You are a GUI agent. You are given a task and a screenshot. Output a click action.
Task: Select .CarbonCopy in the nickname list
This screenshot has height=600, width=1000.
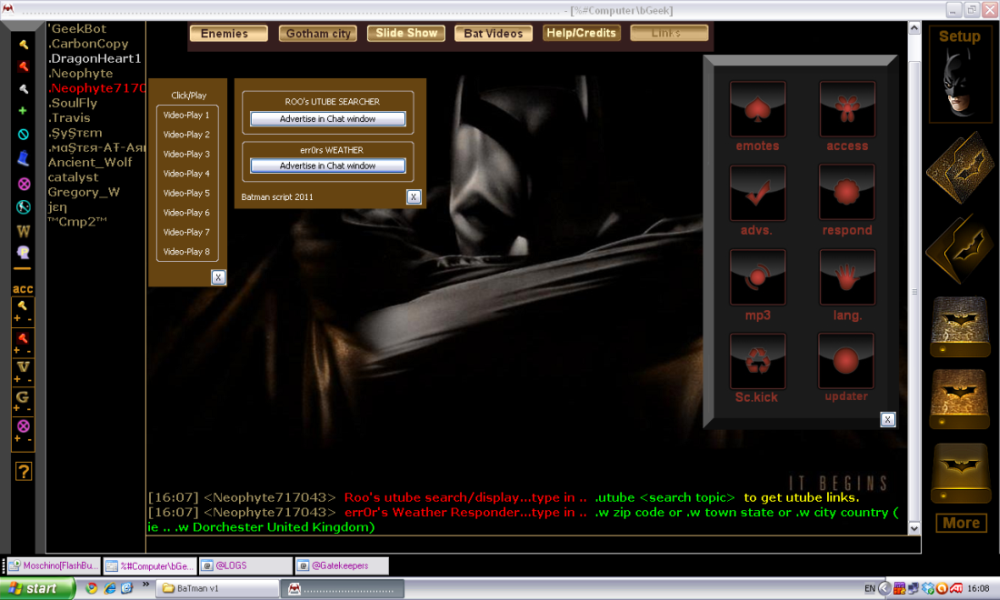pyautogui.click(x=88, y=44)
